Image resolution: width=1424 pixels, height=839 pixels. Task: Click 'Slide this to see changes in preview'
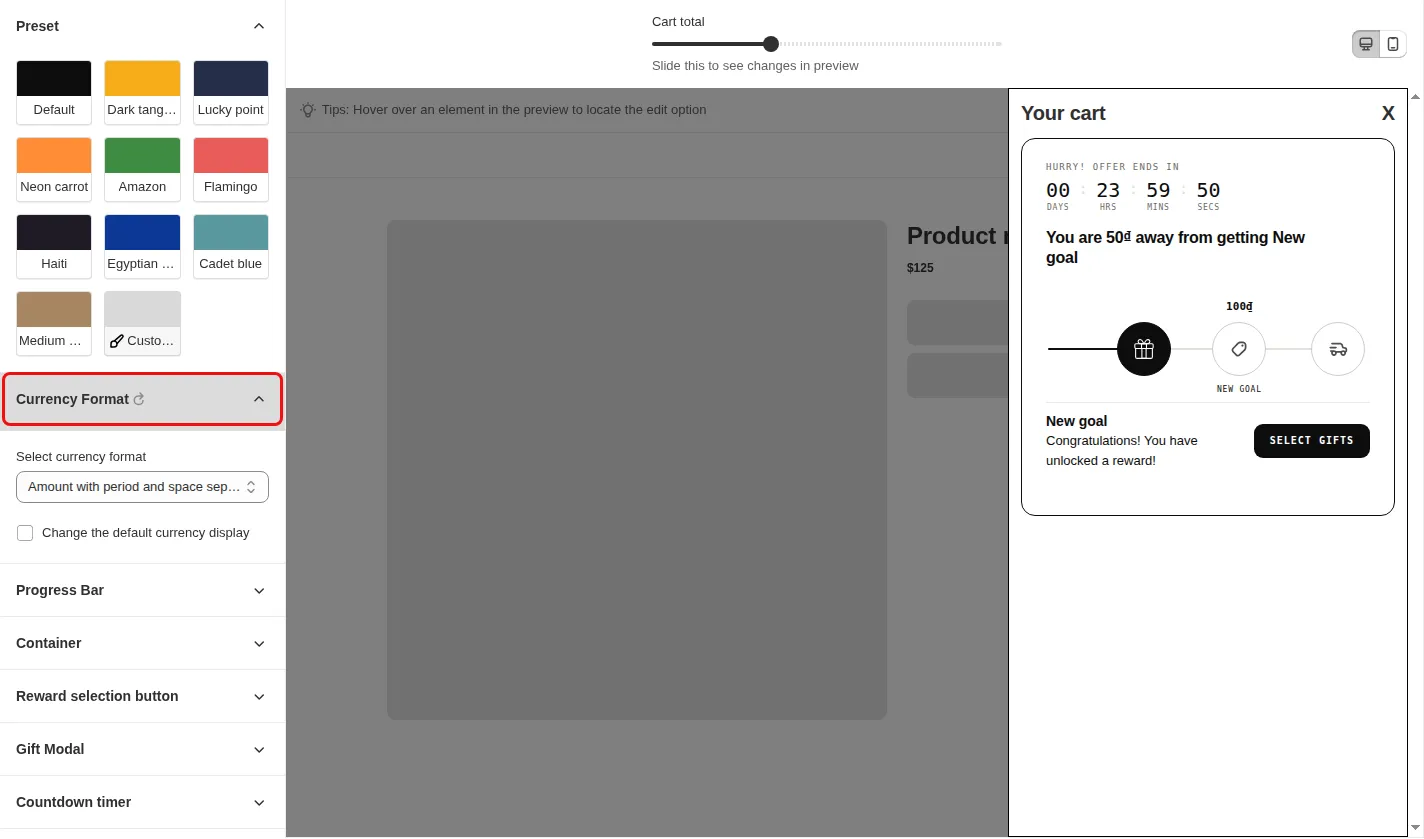tap(755, 66)
